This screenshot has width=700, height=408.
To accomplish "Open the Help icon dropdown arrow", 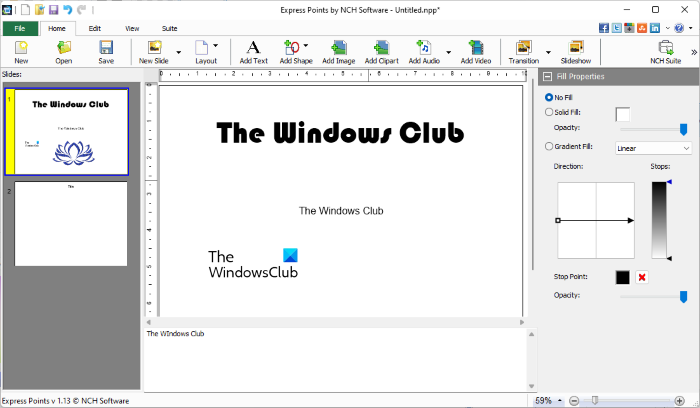I will (x=690, y=28).
